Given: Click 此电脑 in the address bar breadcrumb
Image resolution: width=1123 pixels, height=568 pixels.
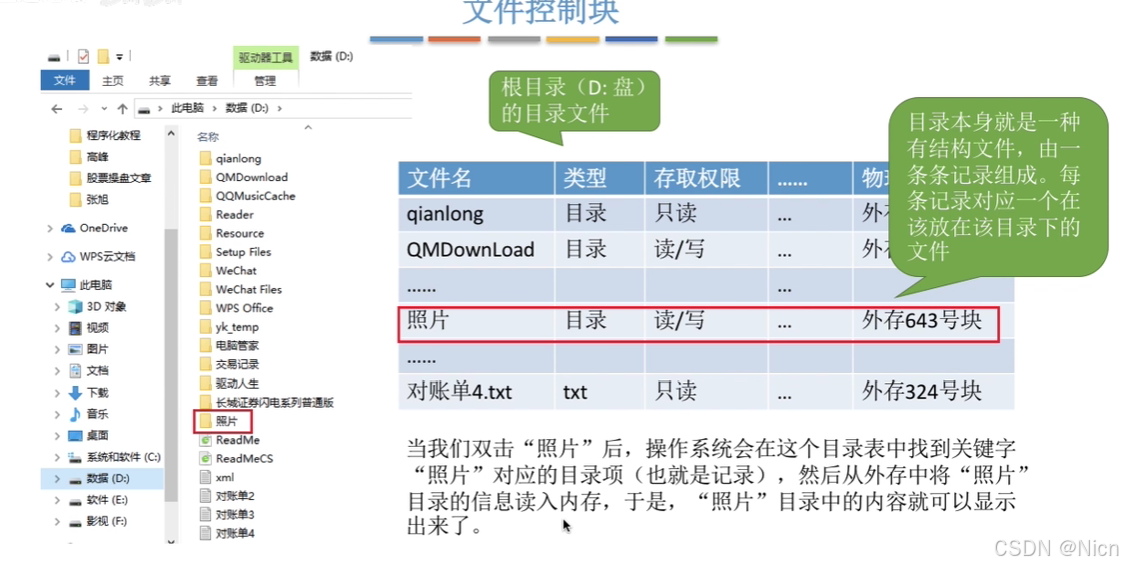Looking at the screenshot, I should 188,108.
